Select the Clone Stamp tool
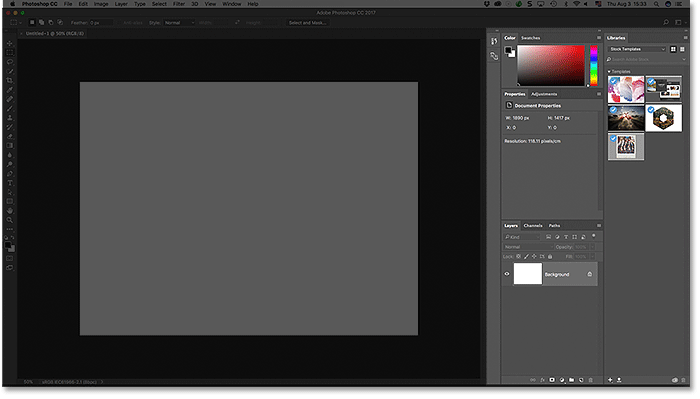Image resolution: width=700 pixels, height=399 pixels. coord(10,118)
